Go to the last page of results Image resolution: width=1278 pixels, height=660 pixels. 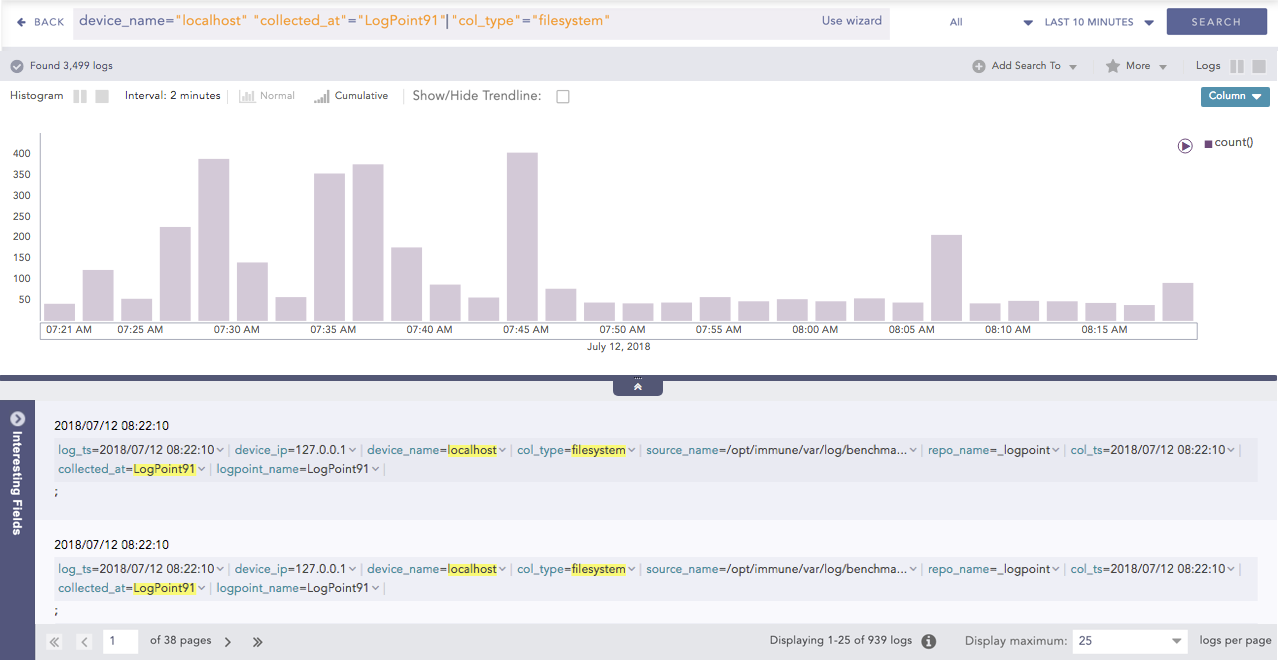pos(257,642)
